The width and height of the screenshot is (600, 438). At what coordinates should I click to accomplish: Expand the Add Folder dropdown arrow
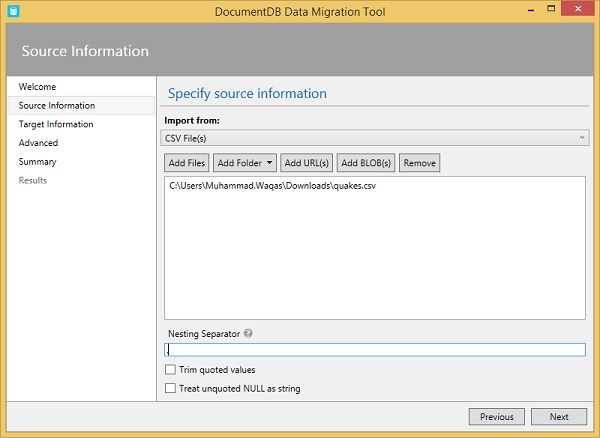[x=269, y=163]
